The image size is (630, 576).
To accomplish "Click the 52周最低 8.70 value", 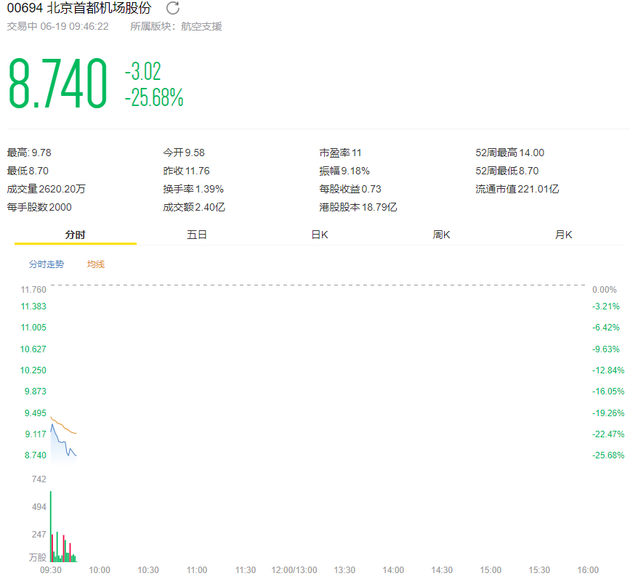I will tap(507, 171).
